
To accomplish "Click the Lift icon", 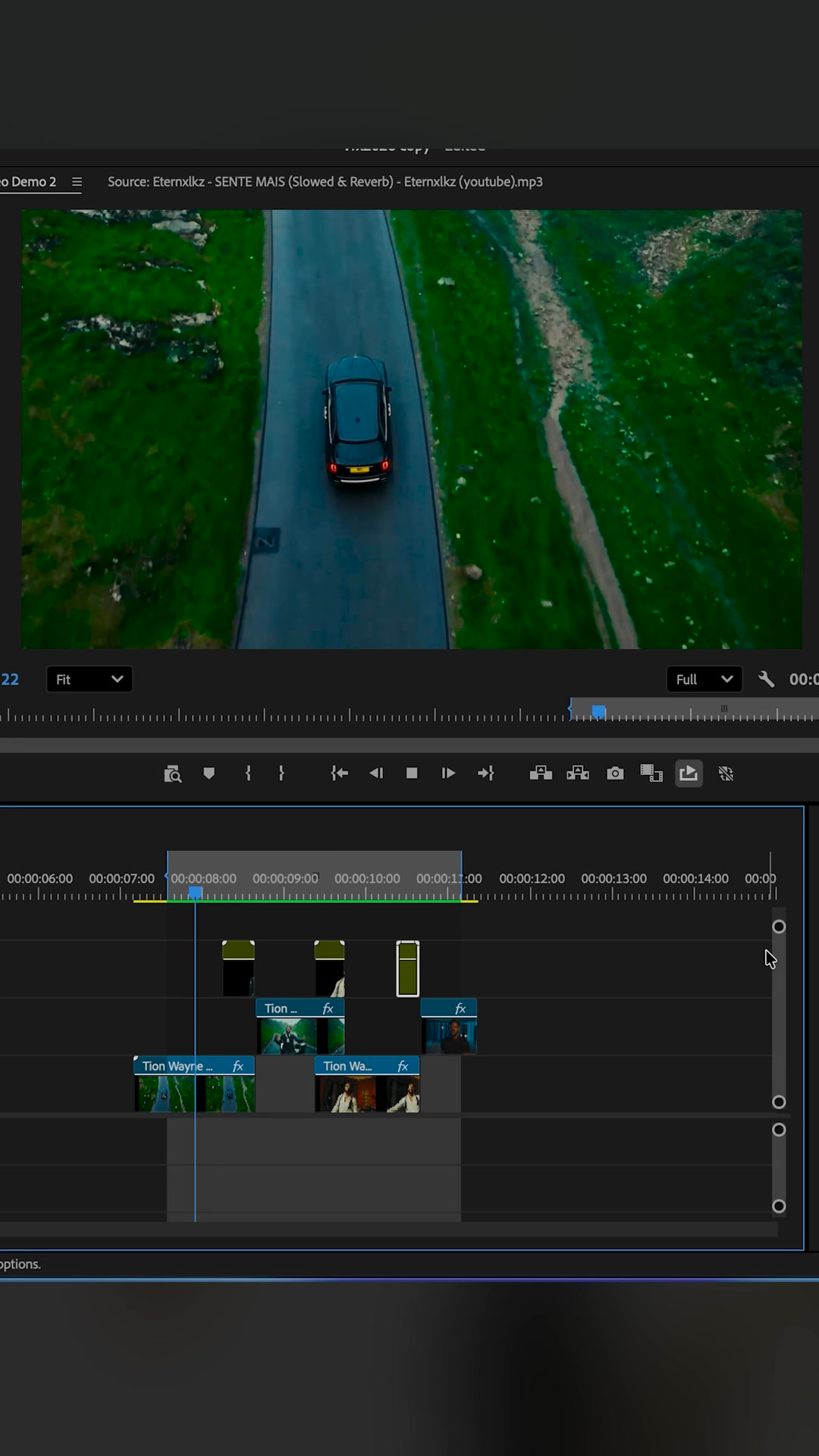I will (541, 773).
